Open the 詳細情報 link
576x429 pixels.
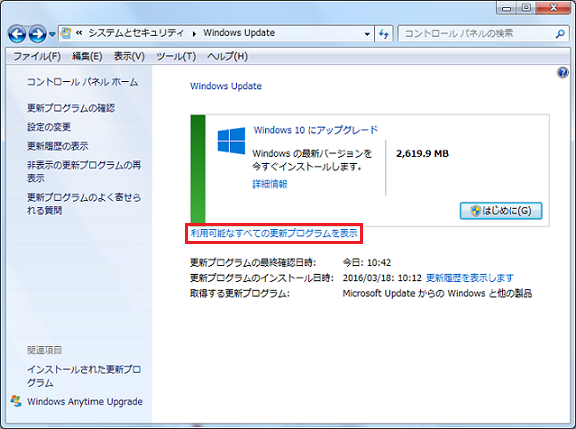(x=270, y=184)
